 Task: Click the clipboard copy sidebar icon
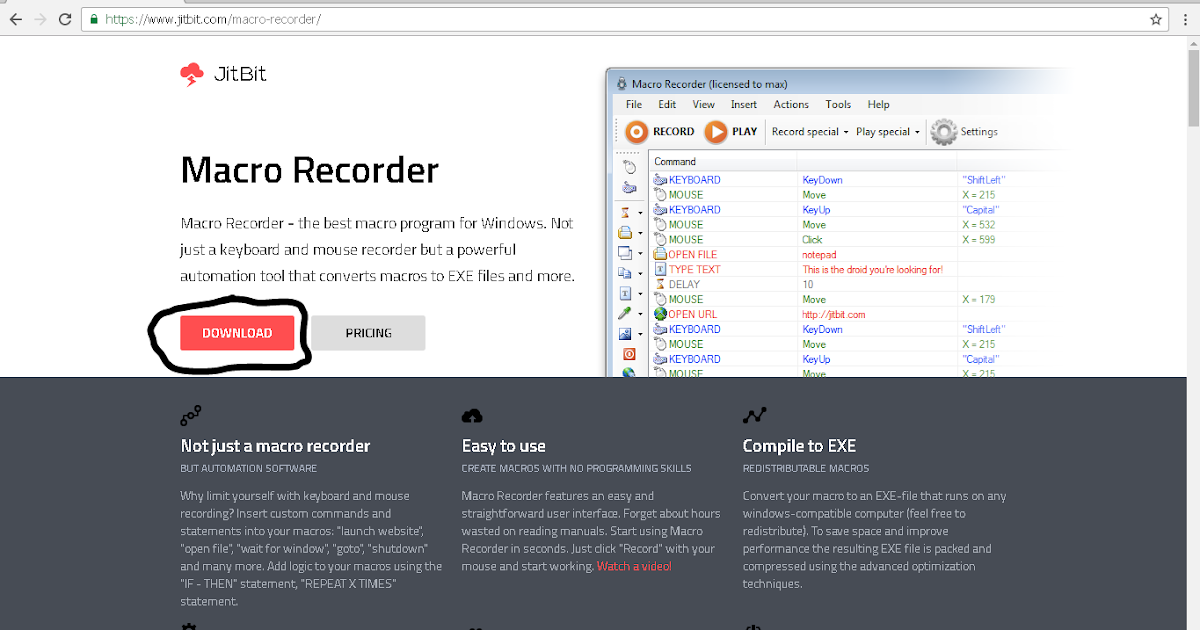point(626,272)
